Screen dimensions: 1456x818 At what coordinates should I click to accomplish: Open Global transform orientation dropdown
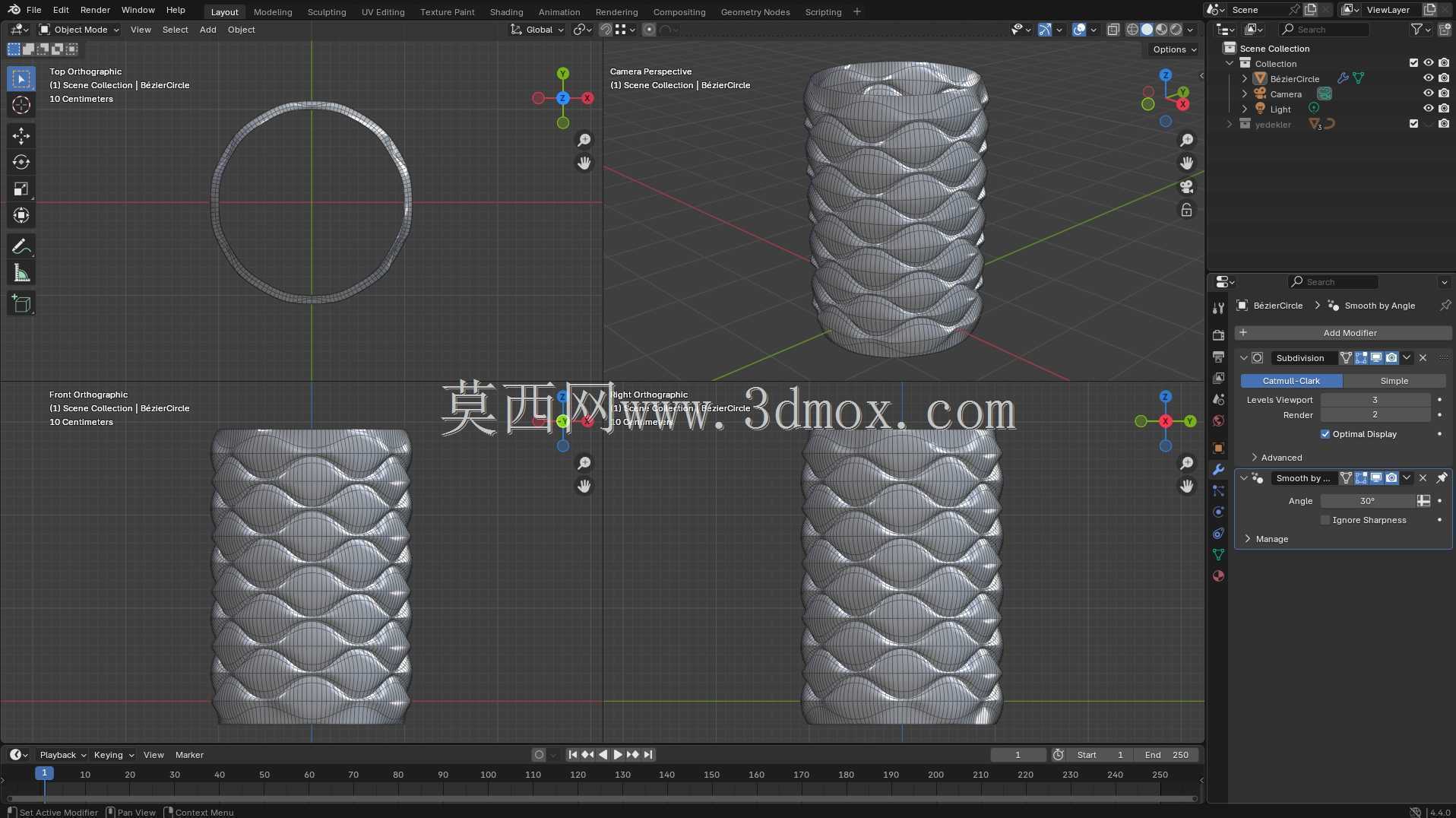(537, 30)
